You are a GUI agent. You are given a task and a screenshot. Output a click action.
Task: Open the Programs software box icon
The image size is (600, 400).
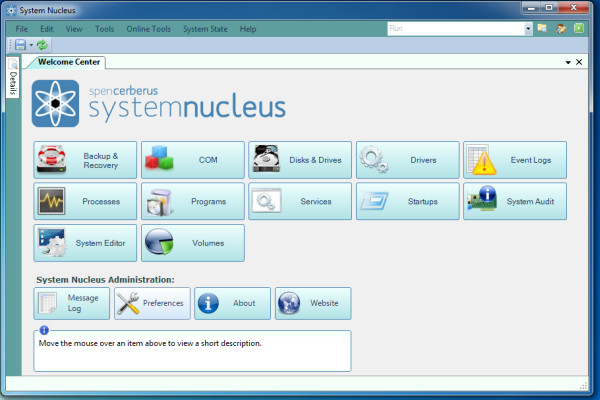159,202
